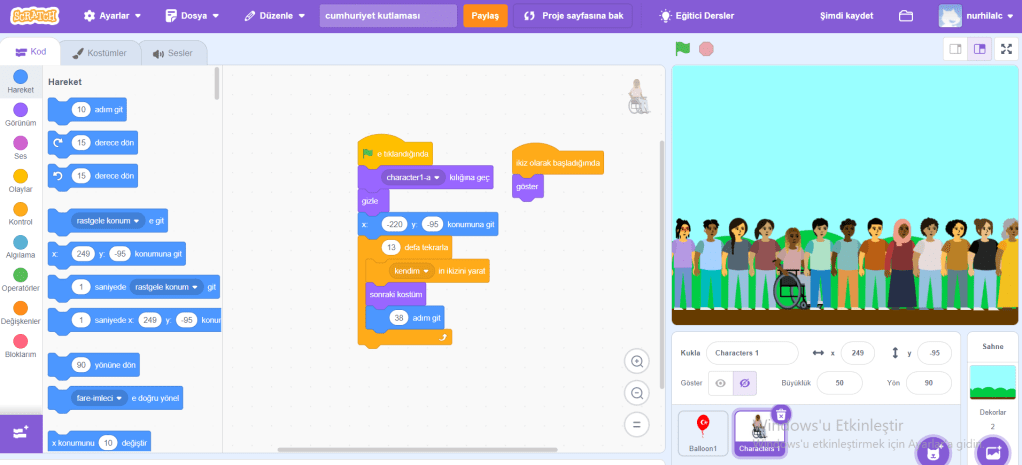Click the Paylaş button
The width and height of the screenshot is (1022, 465).
click(x=485, y=16)
